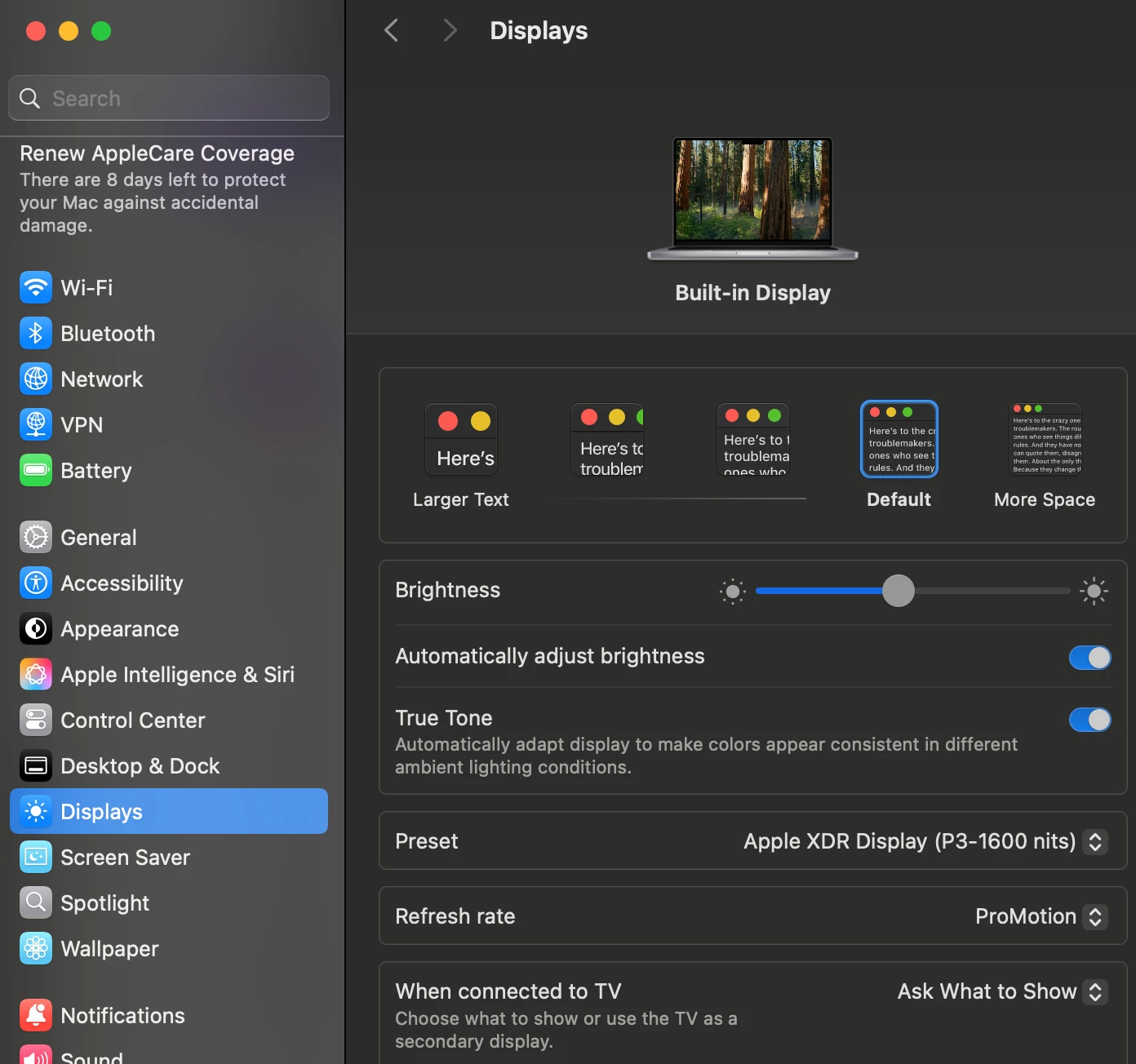Click the low brightness sun icon

733,591
